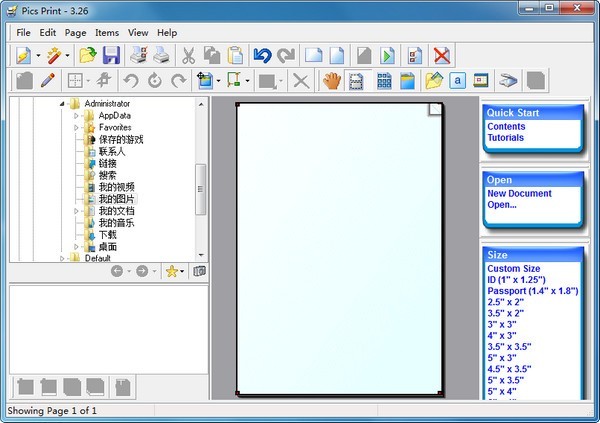
Task: Click the New Document link
Action: coord(519,194)
